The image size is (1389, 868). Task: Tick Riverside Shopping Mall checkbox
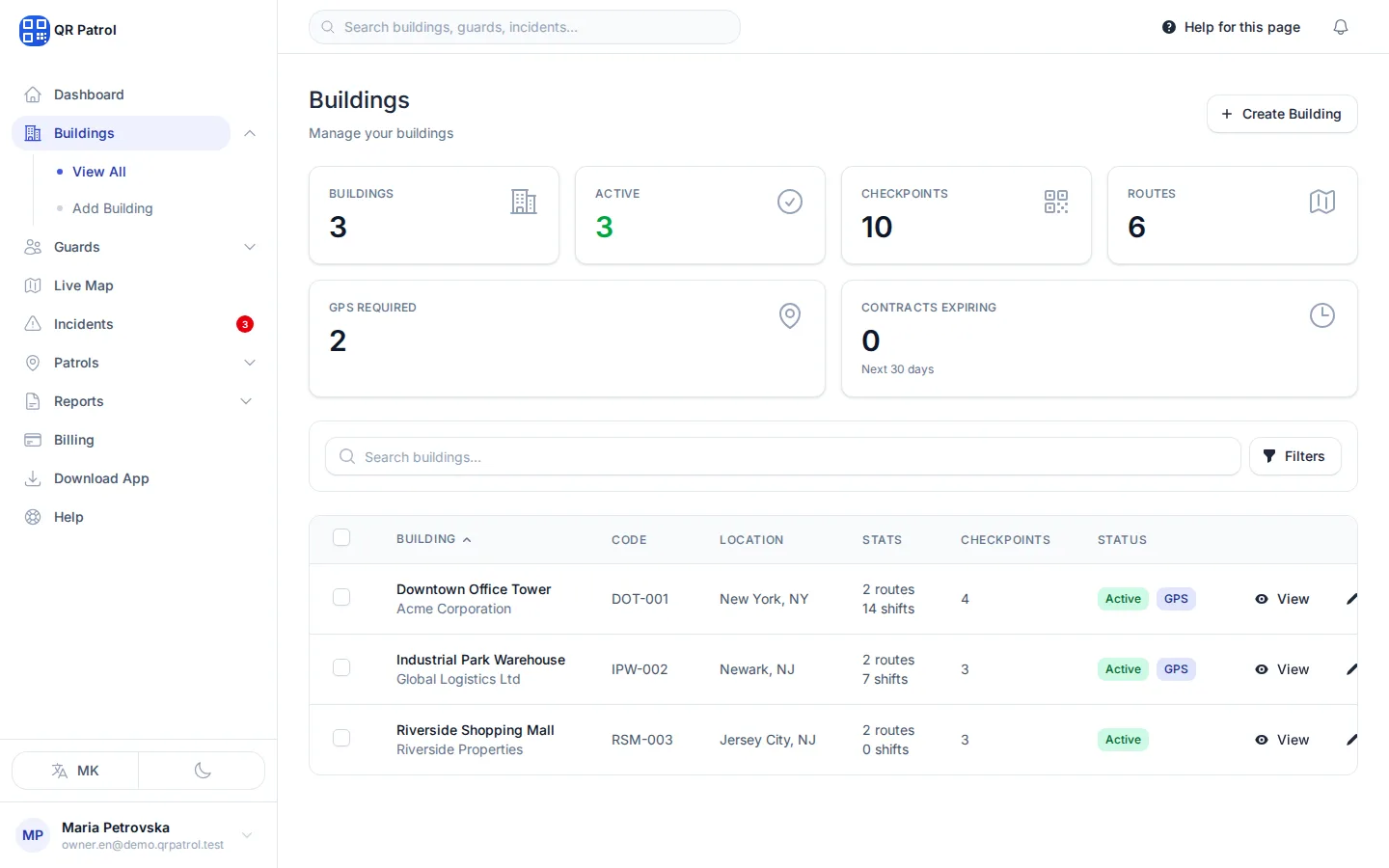tap(341, 738)
